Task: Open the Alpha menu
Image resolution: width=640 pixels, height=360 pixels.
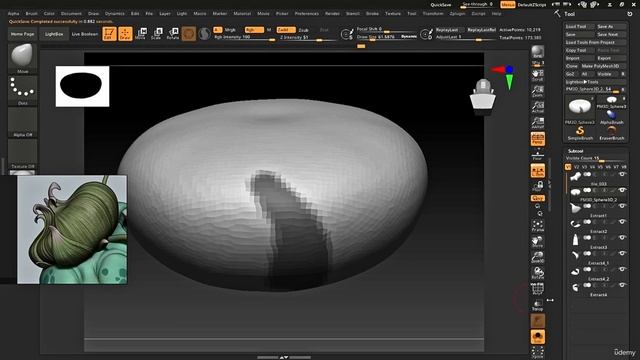Action: coord(13,13)
